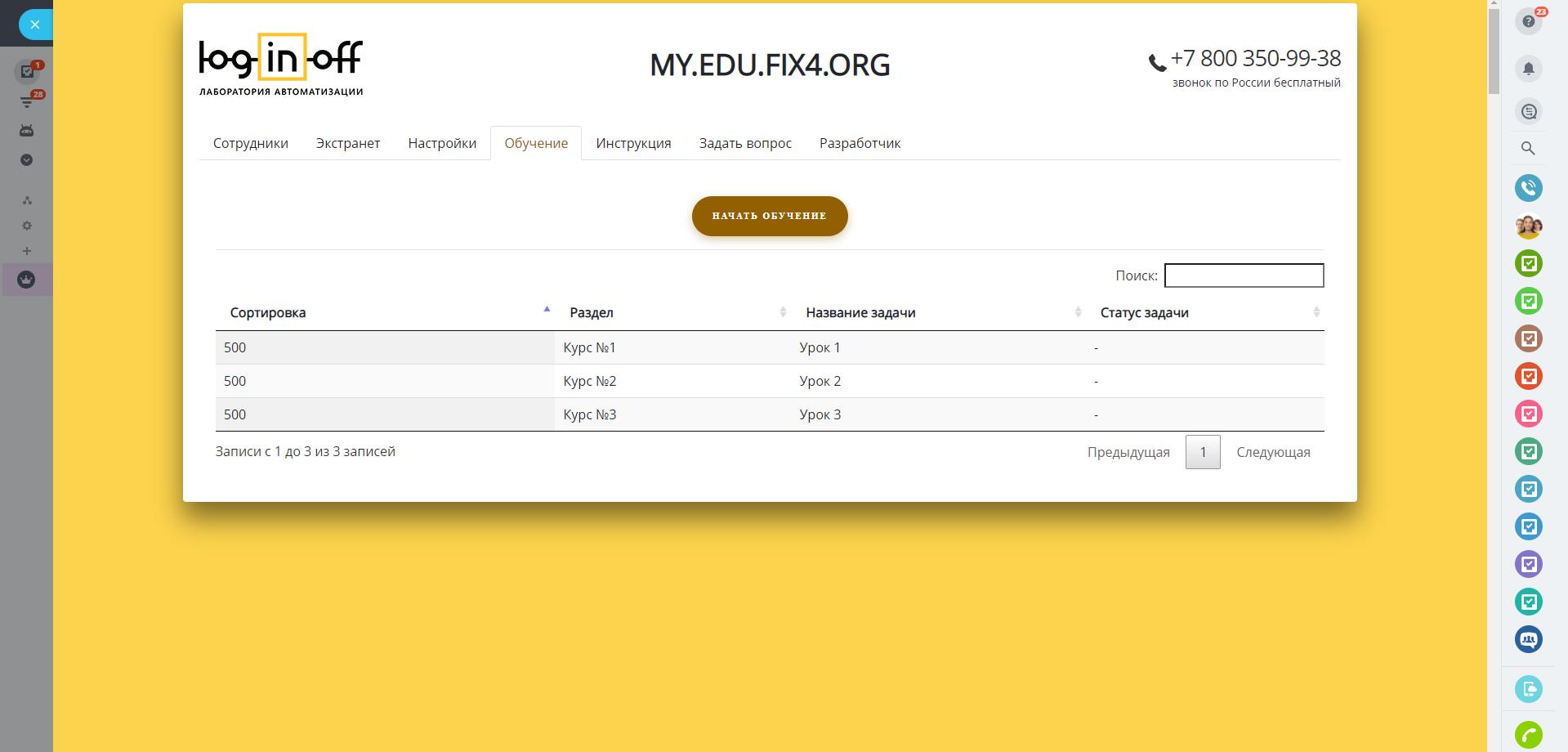Click the Поиск search input field
Image resolution: width=1568 pixels, height=752 pixels.
1243,275
